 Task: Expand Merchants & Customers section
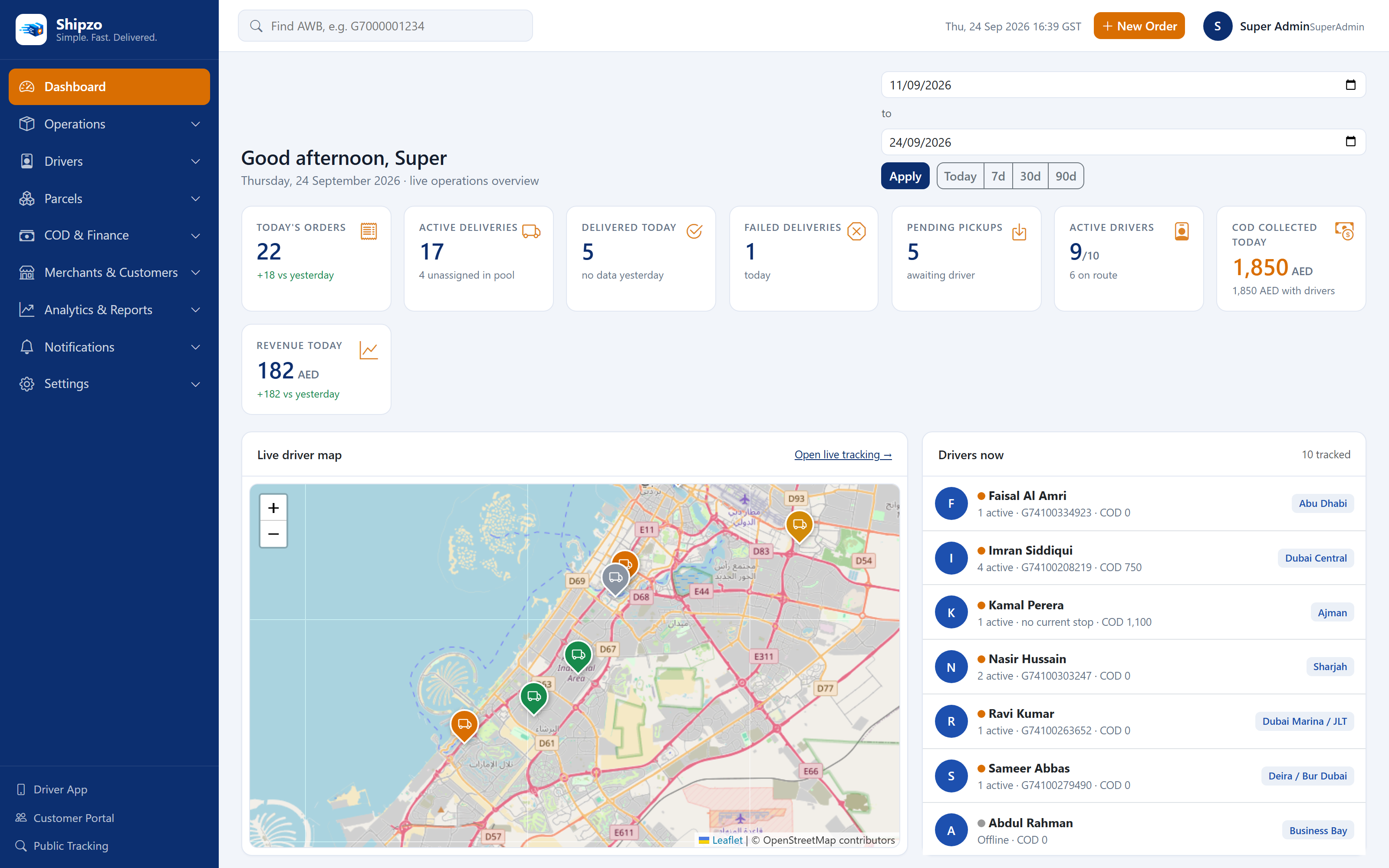(109, 273)
